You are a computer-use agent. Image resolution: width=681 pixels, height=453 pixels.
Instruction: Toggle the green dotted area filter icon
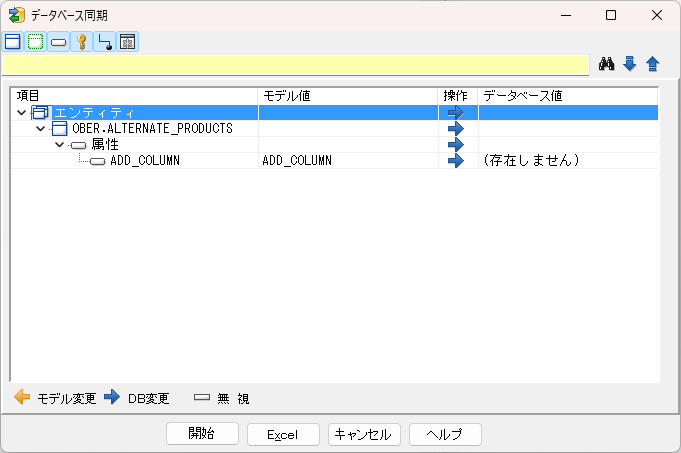(35, 42)
